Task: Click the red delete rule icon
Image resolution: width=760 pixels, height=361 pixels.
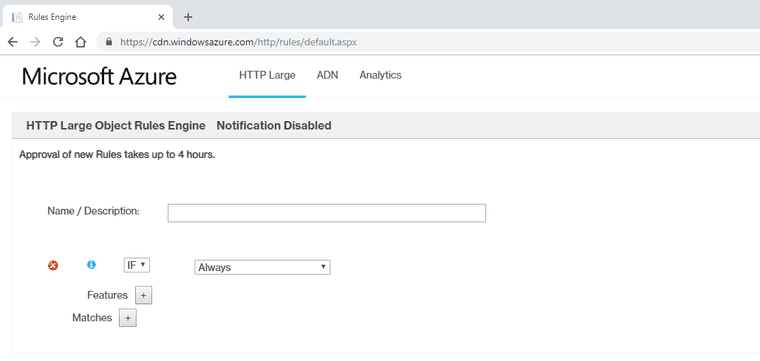Action: (x=53, y=265)
